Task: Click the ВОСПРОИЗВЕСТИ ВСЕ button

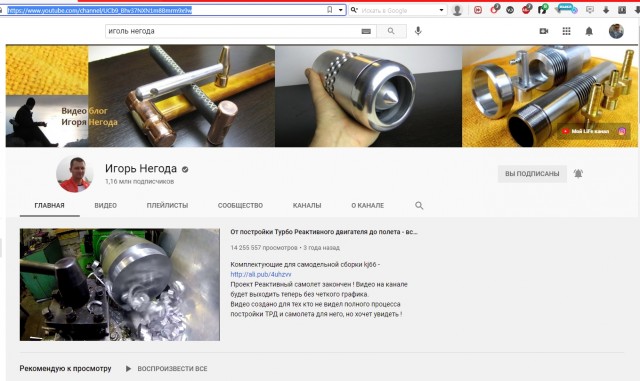Action: click(x=172, y=369)
